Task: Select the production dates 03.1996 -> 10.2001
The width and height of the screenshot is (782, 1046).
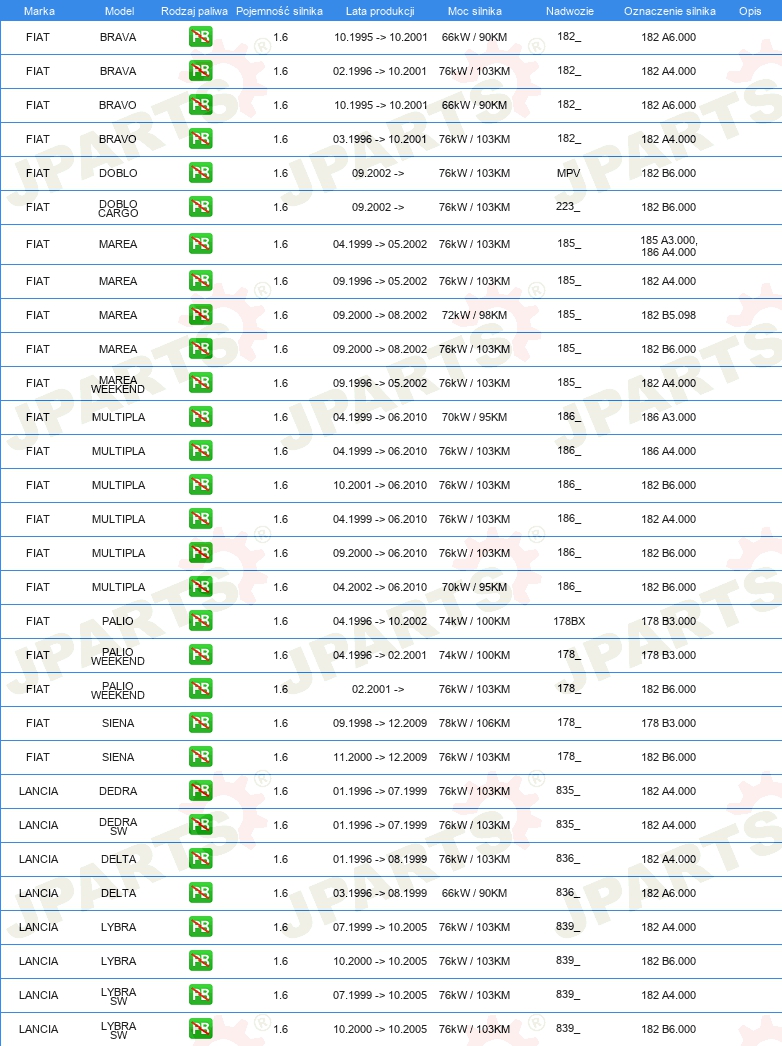Action: coord(380,139)
